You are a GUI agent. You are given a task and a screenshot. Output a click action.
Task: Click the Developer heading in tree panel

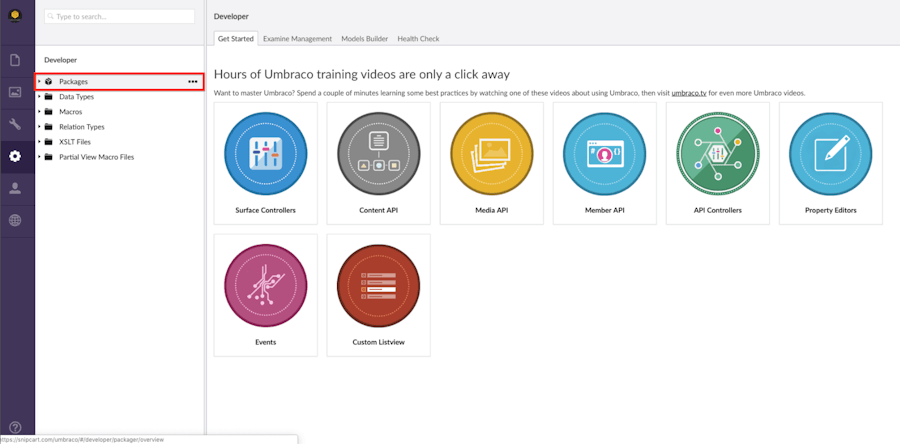(x=60, y=60)
